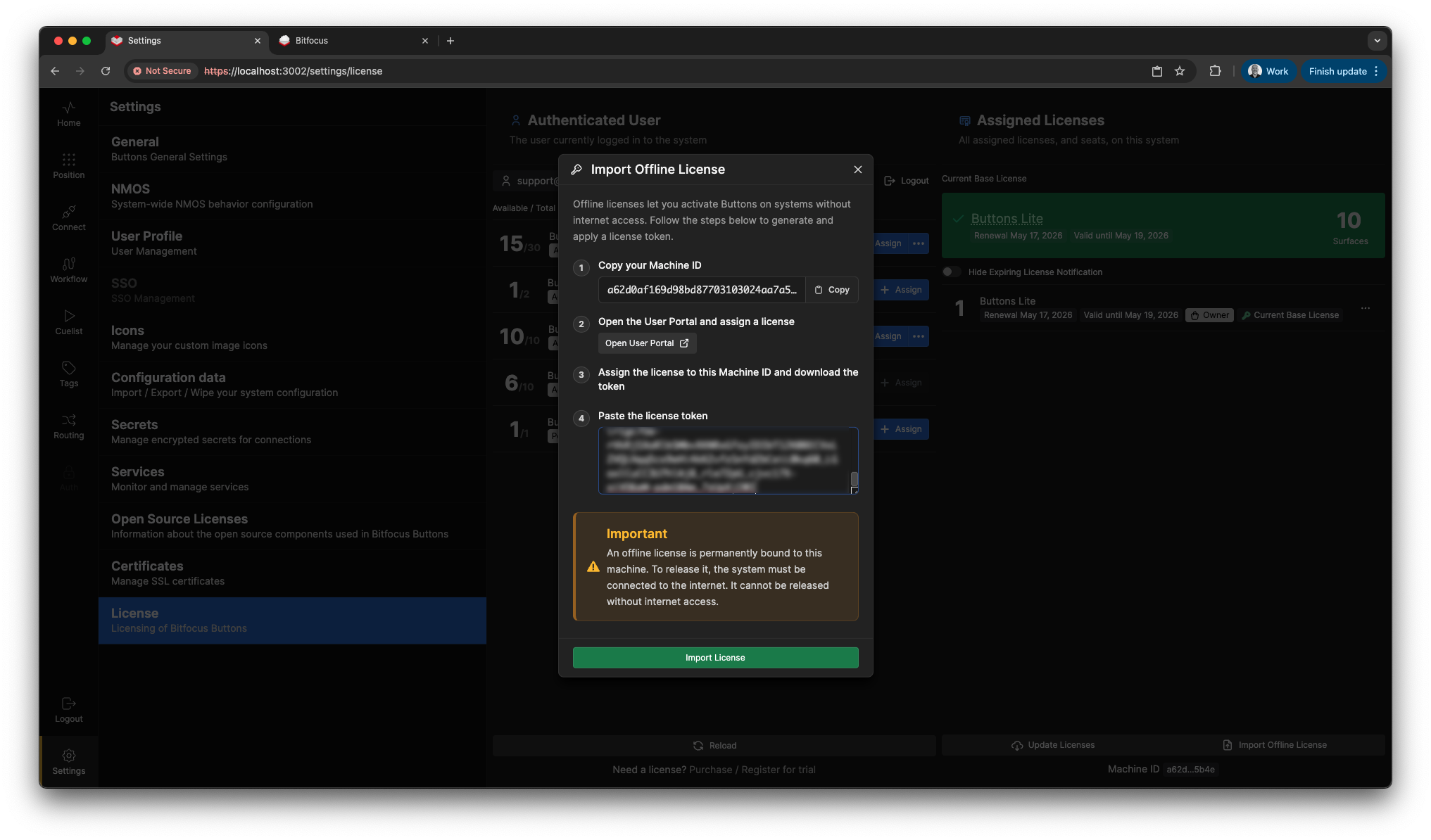This screenshot has width=1431, height=840.
Task: Open the browser tab search dropdown
Action: 1378,41
